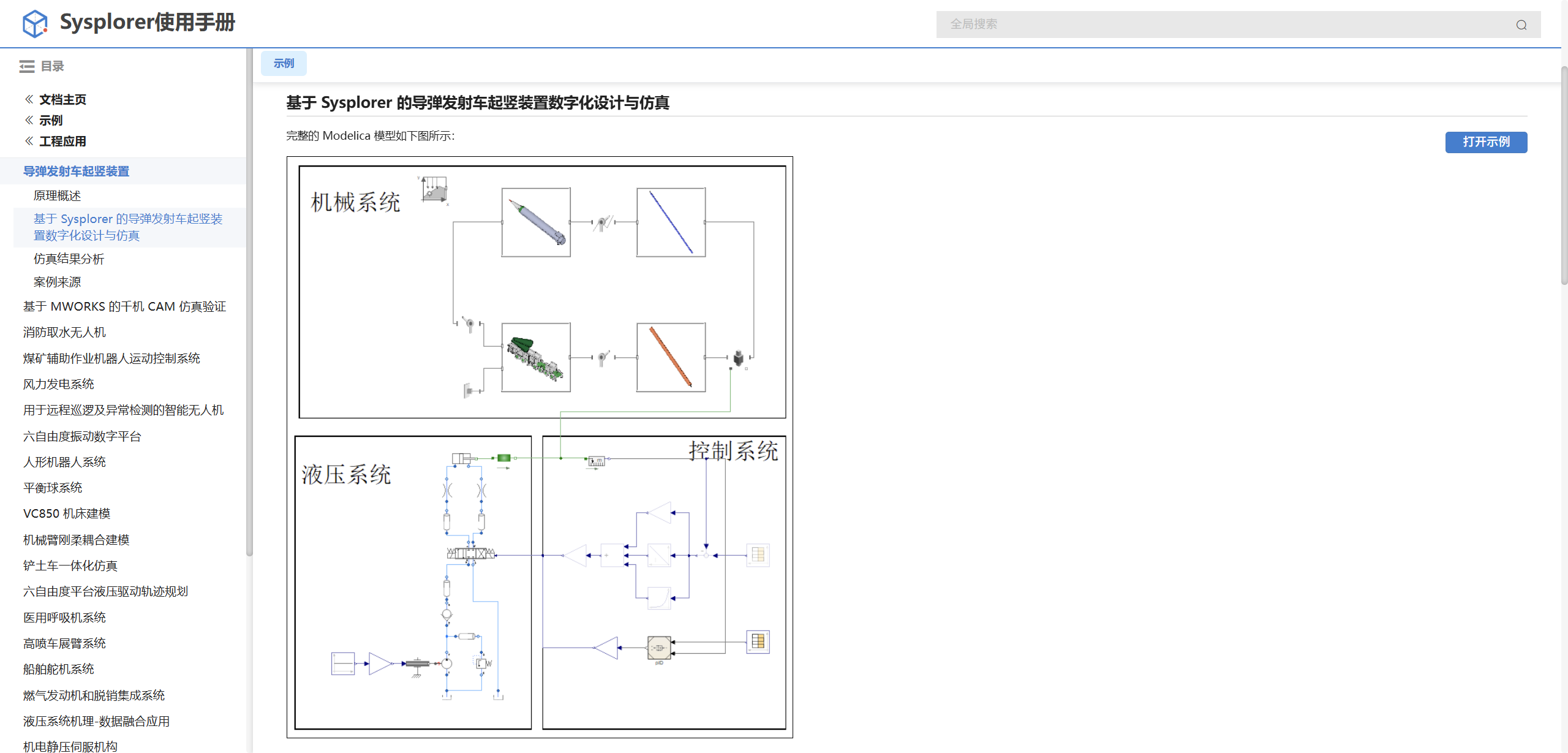This screenshot has width=1568, height=753.
Task: Click the Modelica model diagram image
Action: coord(540,447)
